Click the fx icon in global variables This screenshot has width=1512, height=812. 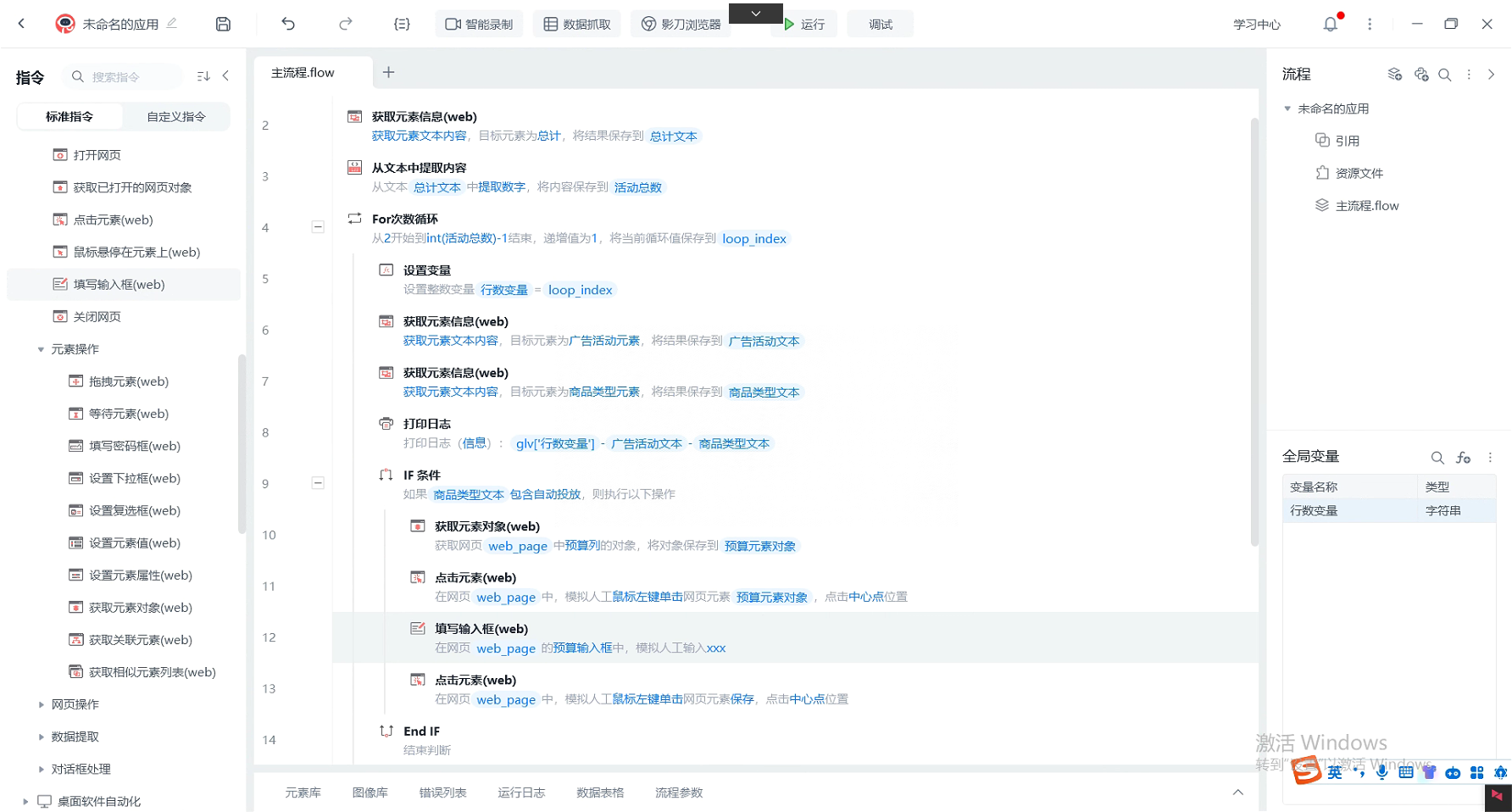pos(1464,458)
